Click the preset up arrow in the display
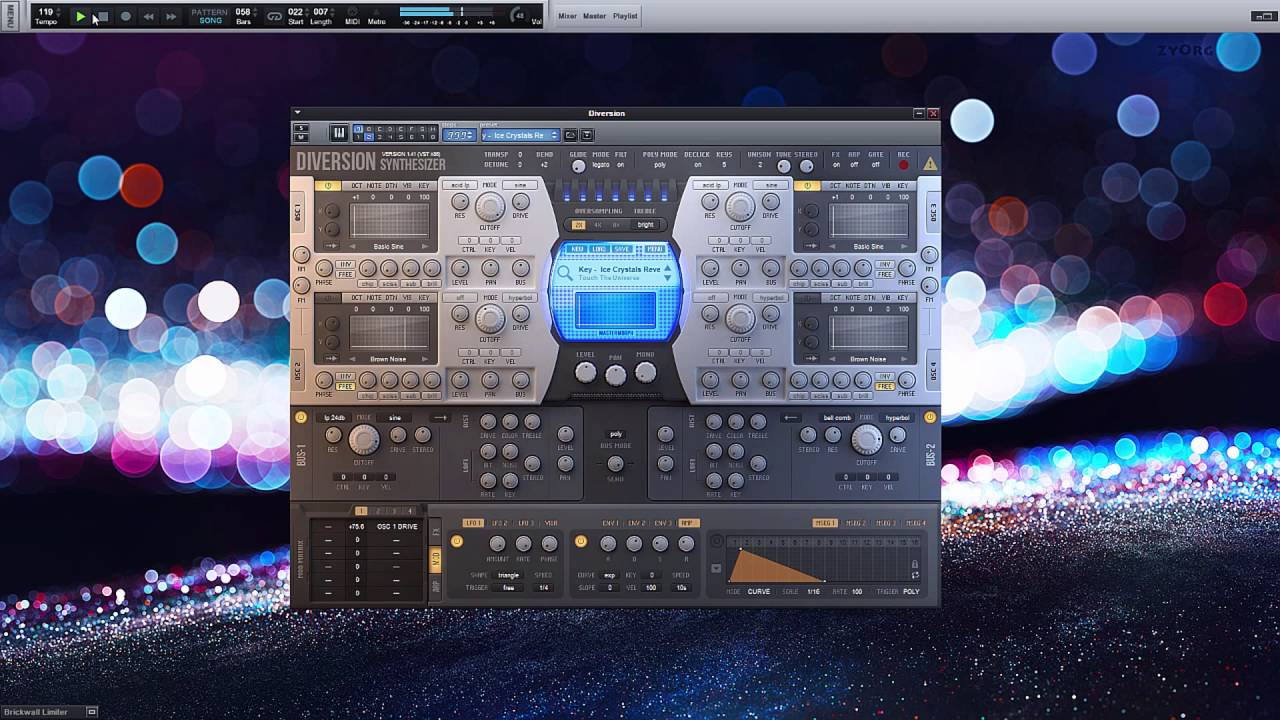 coord(668,268)
